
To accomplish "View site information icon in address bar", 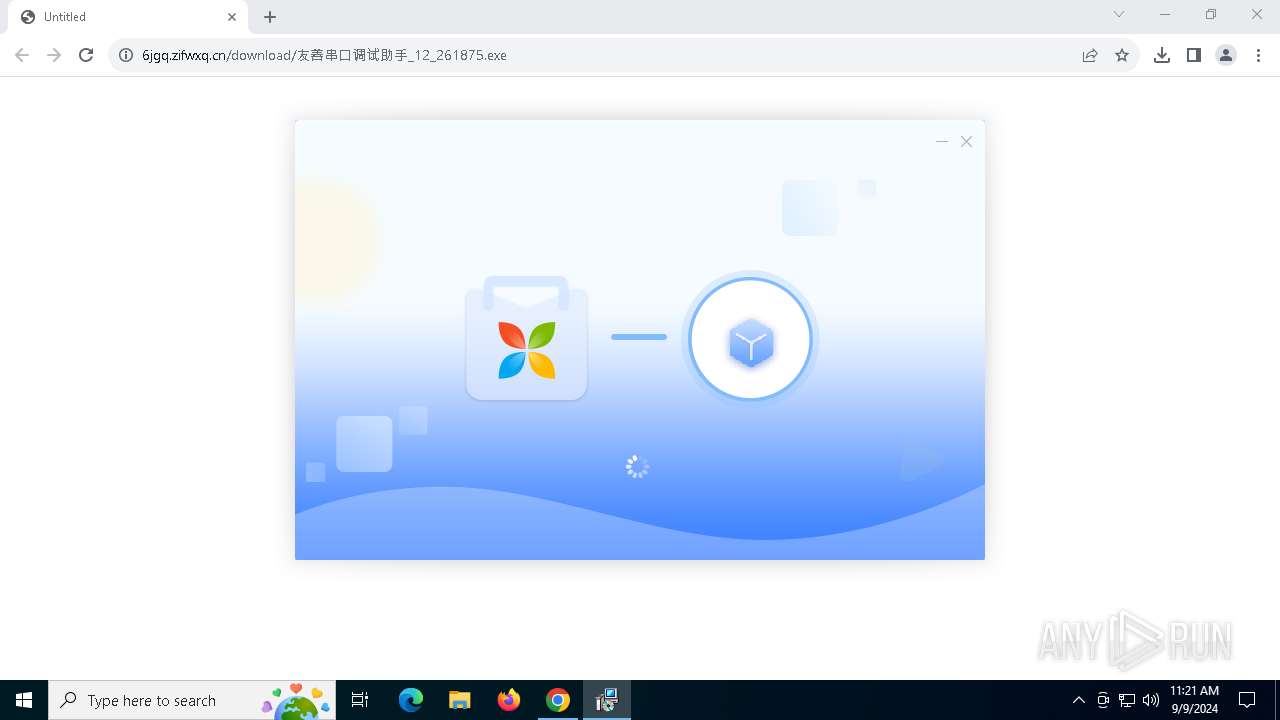I will point(126,55).
